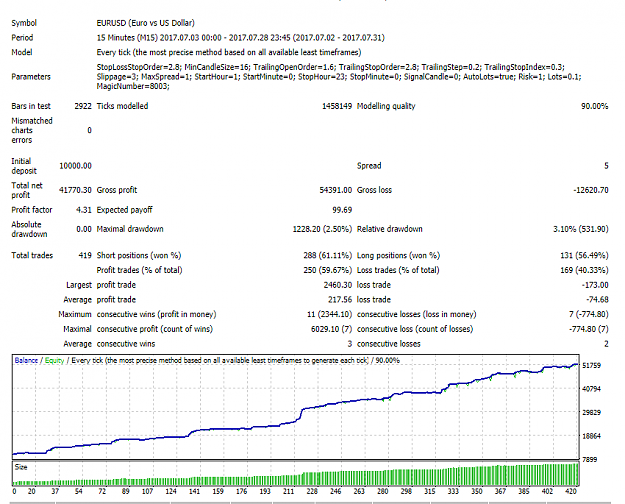
Task: Click the 51759 balance axis label
Action: [591, 366]
